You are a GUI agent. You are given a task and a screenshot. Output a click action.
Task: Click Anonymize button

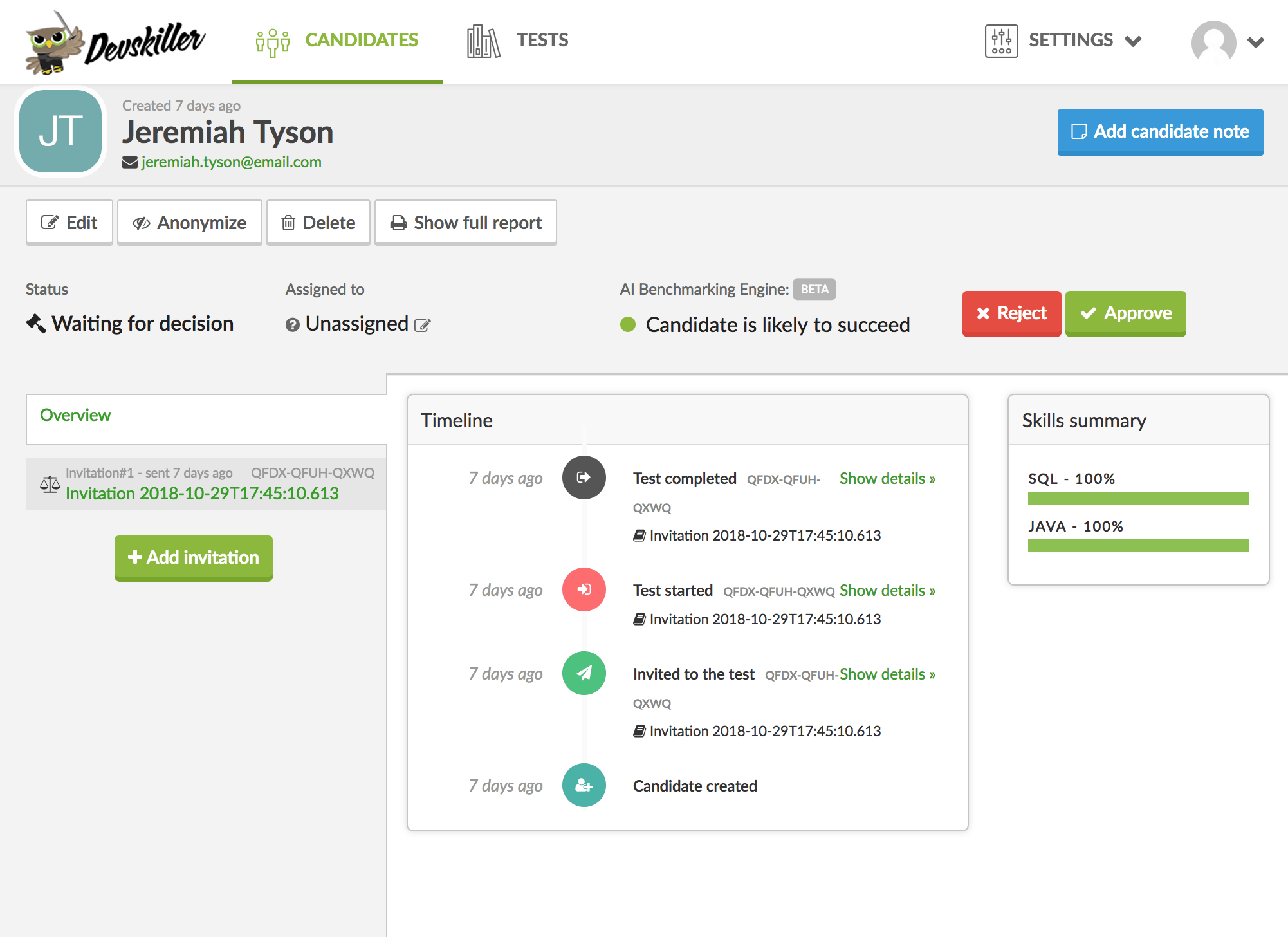189,223
